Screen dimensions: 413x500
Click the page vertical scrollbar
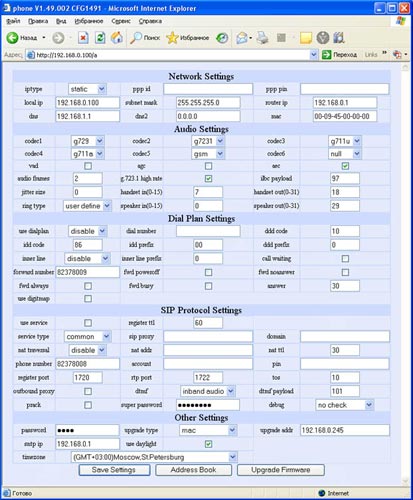click(405, 274)
